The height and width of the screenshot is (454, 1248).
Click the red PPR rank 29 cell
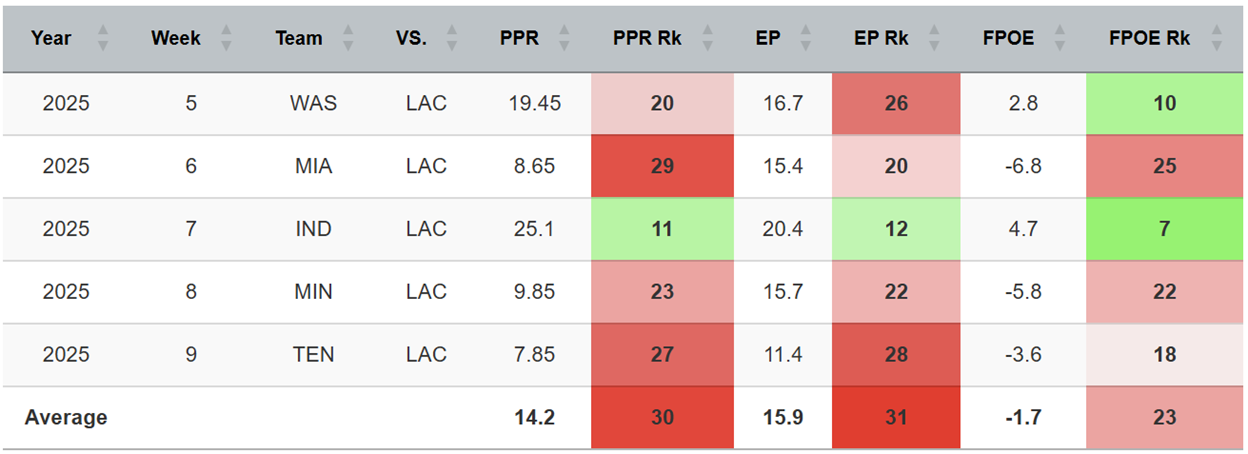662,166
